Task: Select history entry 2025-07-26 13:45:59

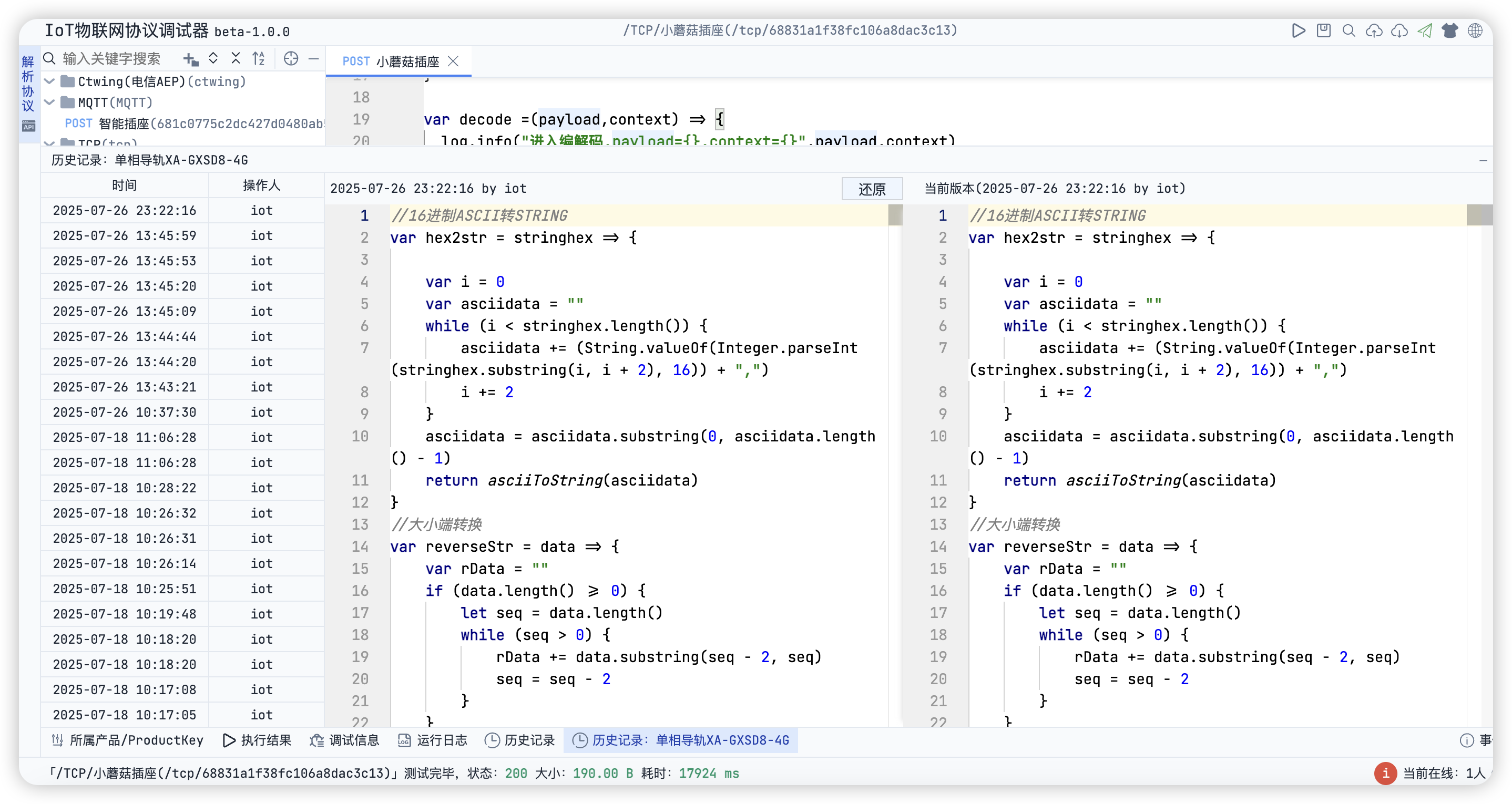Action: 125,236
